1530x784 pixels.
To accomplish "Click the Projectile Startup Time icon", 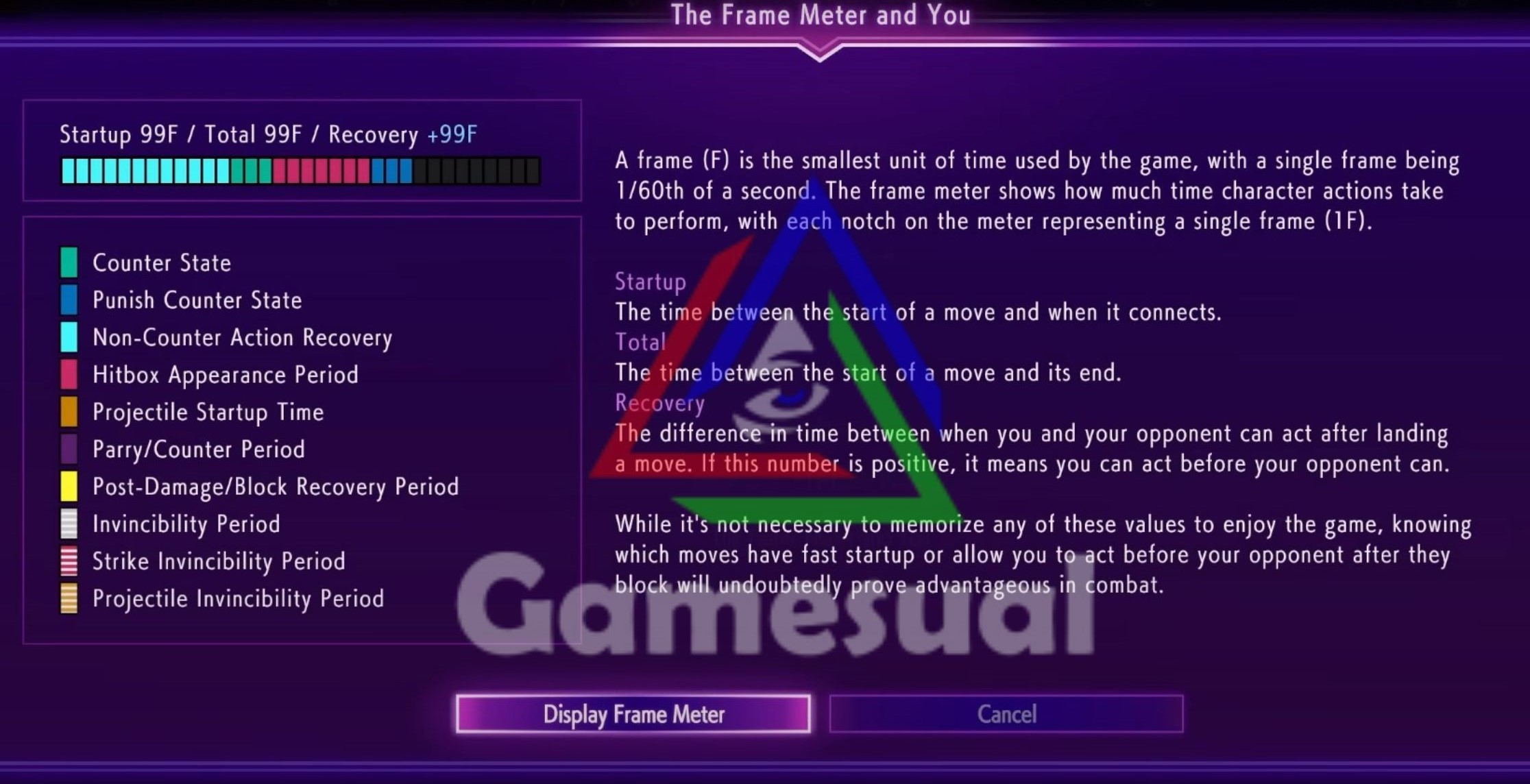I will click(x=69, y=411).
